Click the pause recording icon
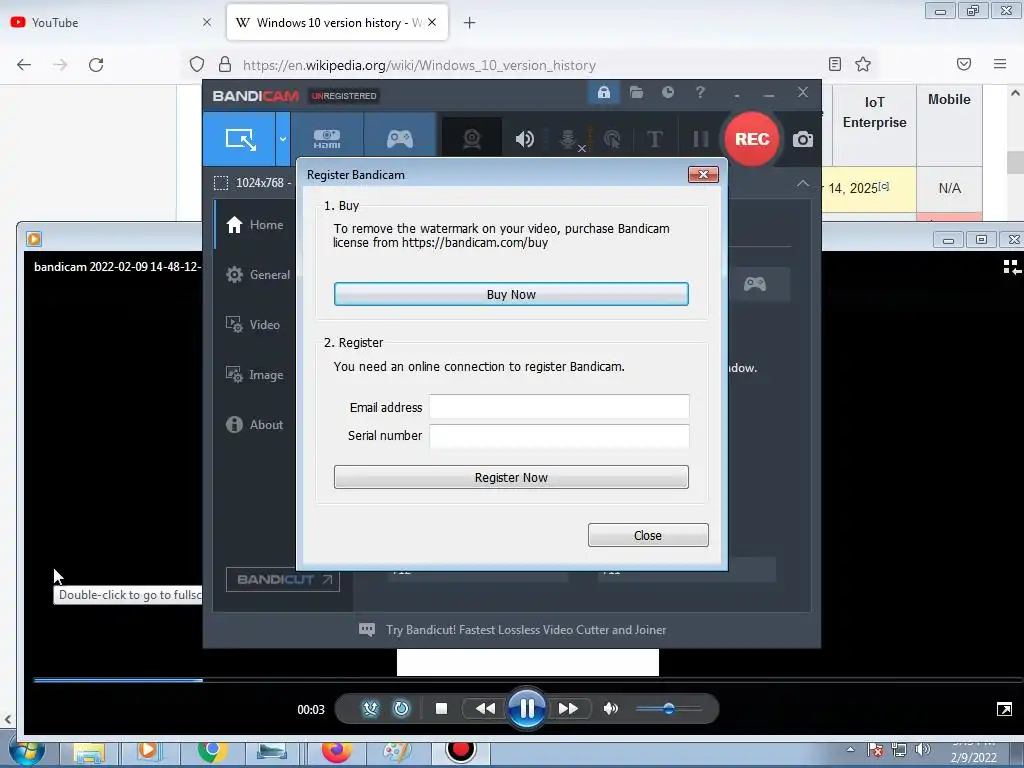1024x768 pixels. (701, 139)
